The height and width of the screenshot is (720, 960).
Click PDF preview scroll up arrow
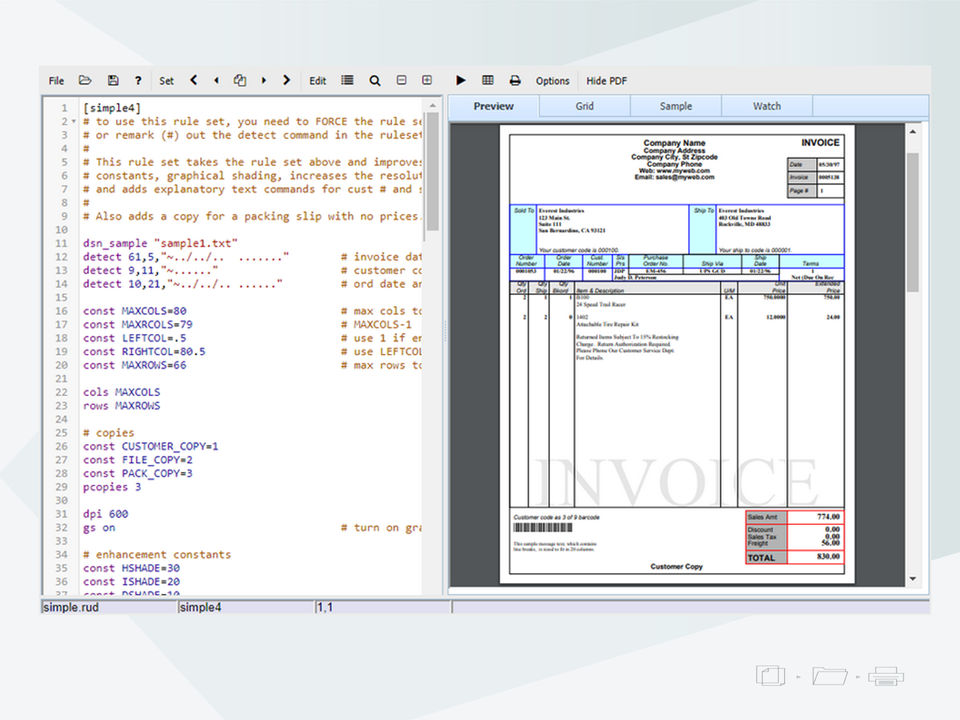pos(912,132)
